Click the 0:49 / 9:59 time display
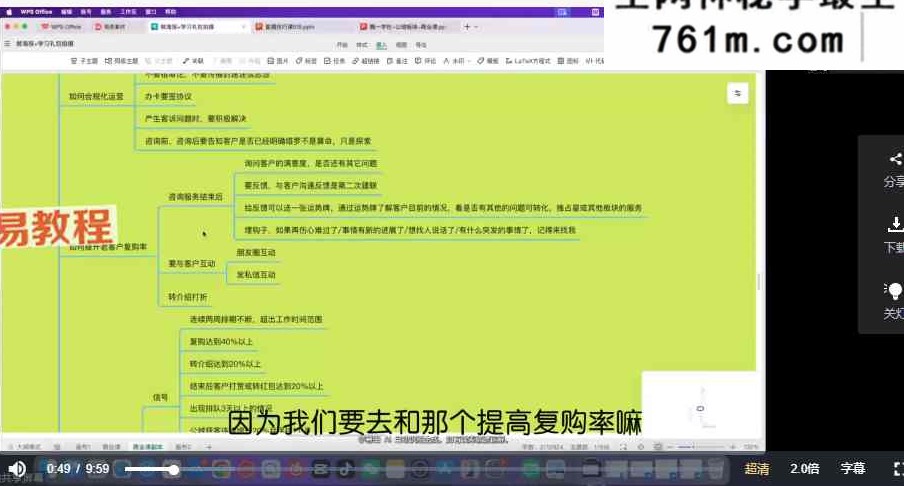The width and height of the screenshot is (904, 486). point(78,469)
